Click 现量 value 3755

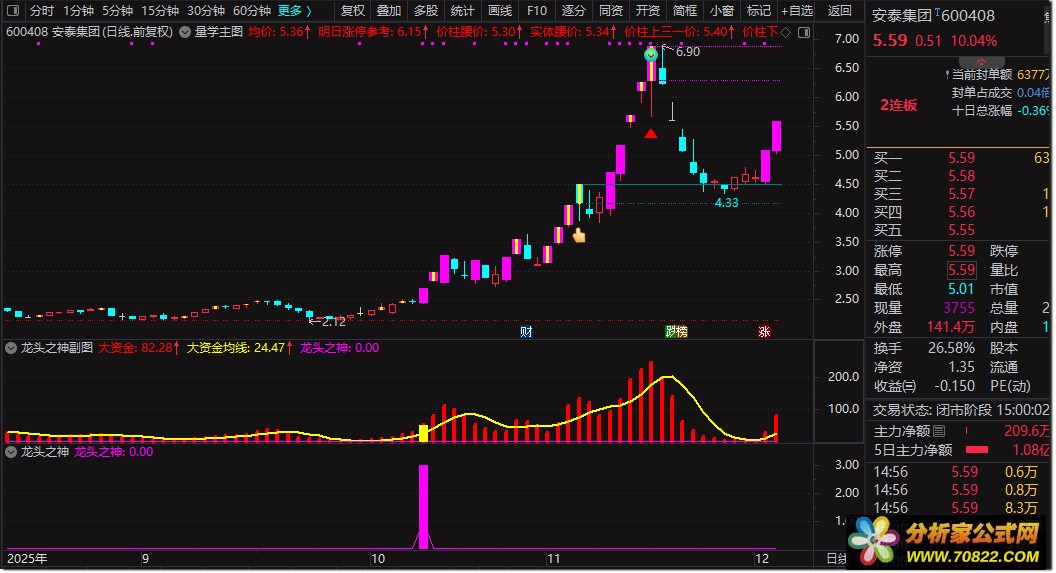[x=959, y=308]
